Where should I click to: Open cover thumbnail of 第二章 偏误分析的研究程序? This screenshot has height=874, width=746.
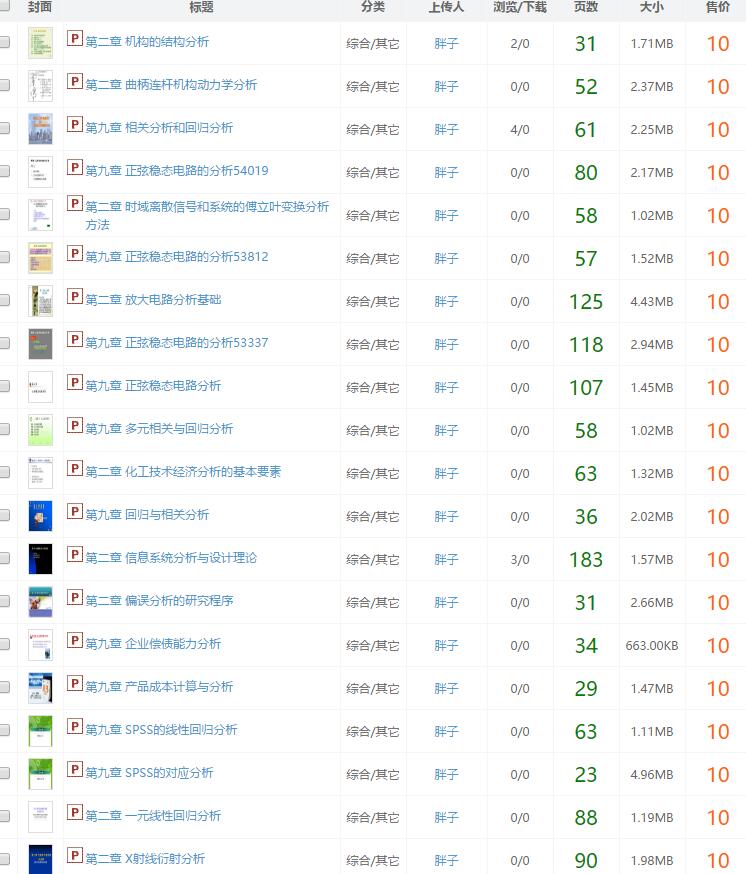[40, 602]
